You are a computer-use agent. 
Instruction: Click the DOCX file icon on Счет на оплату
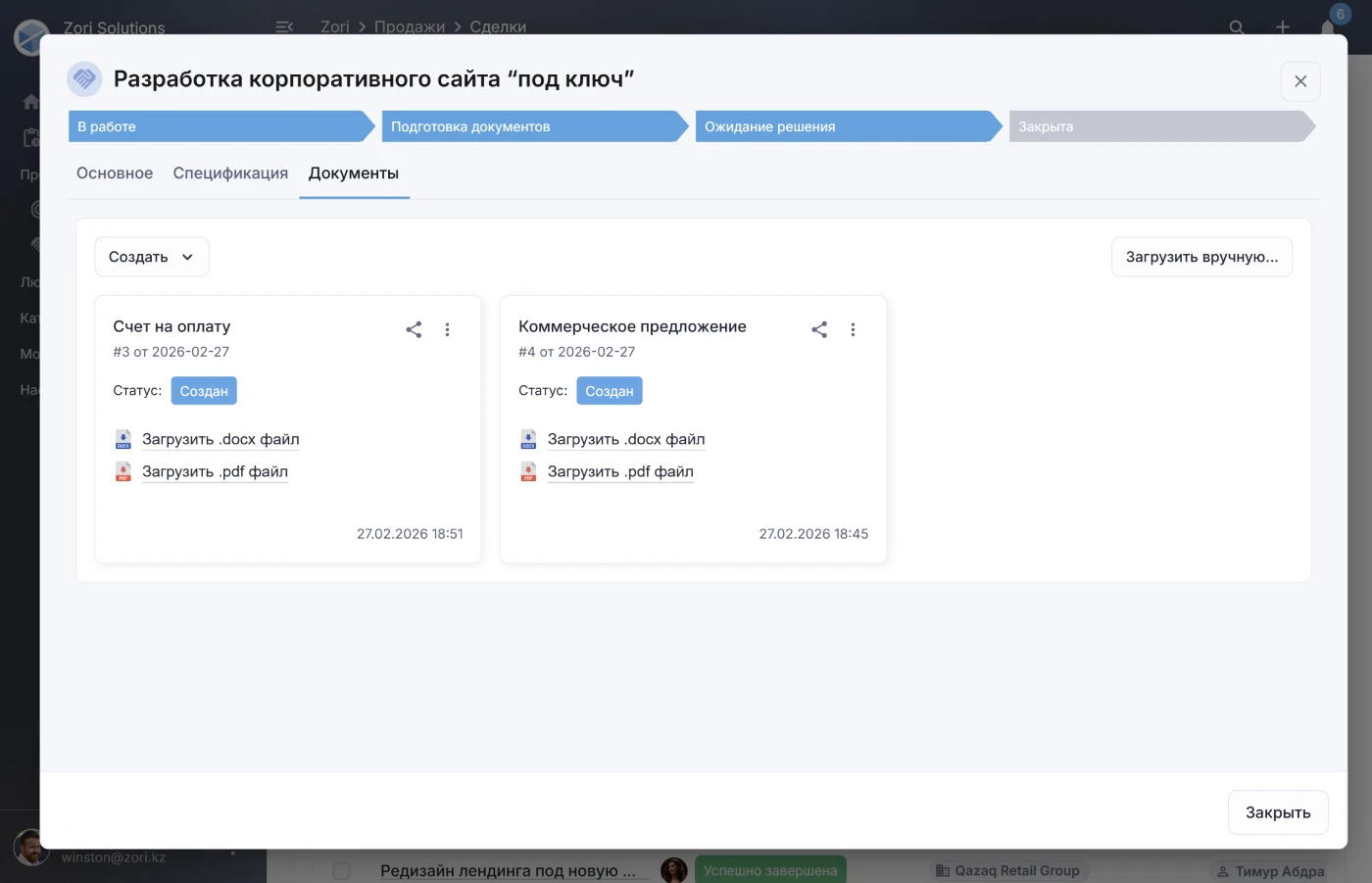pos(122,439)
